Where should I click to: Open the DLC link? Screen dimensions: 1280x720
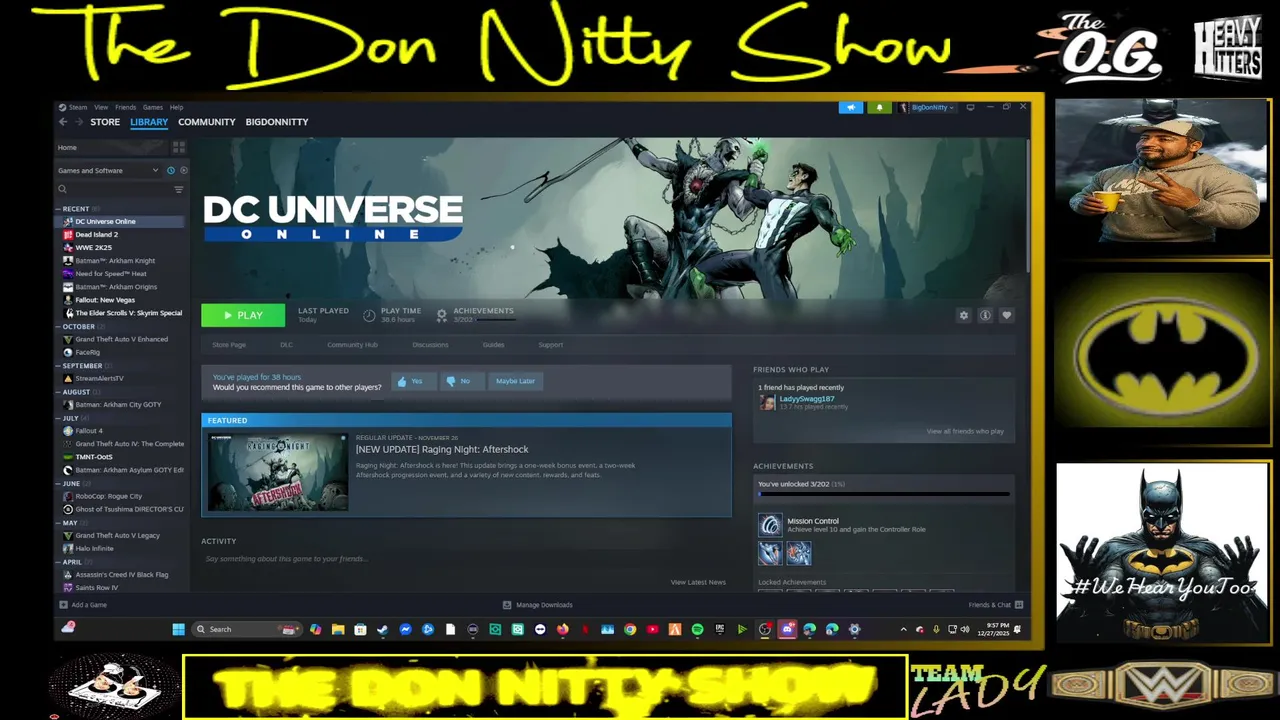(x=286, y=345)
